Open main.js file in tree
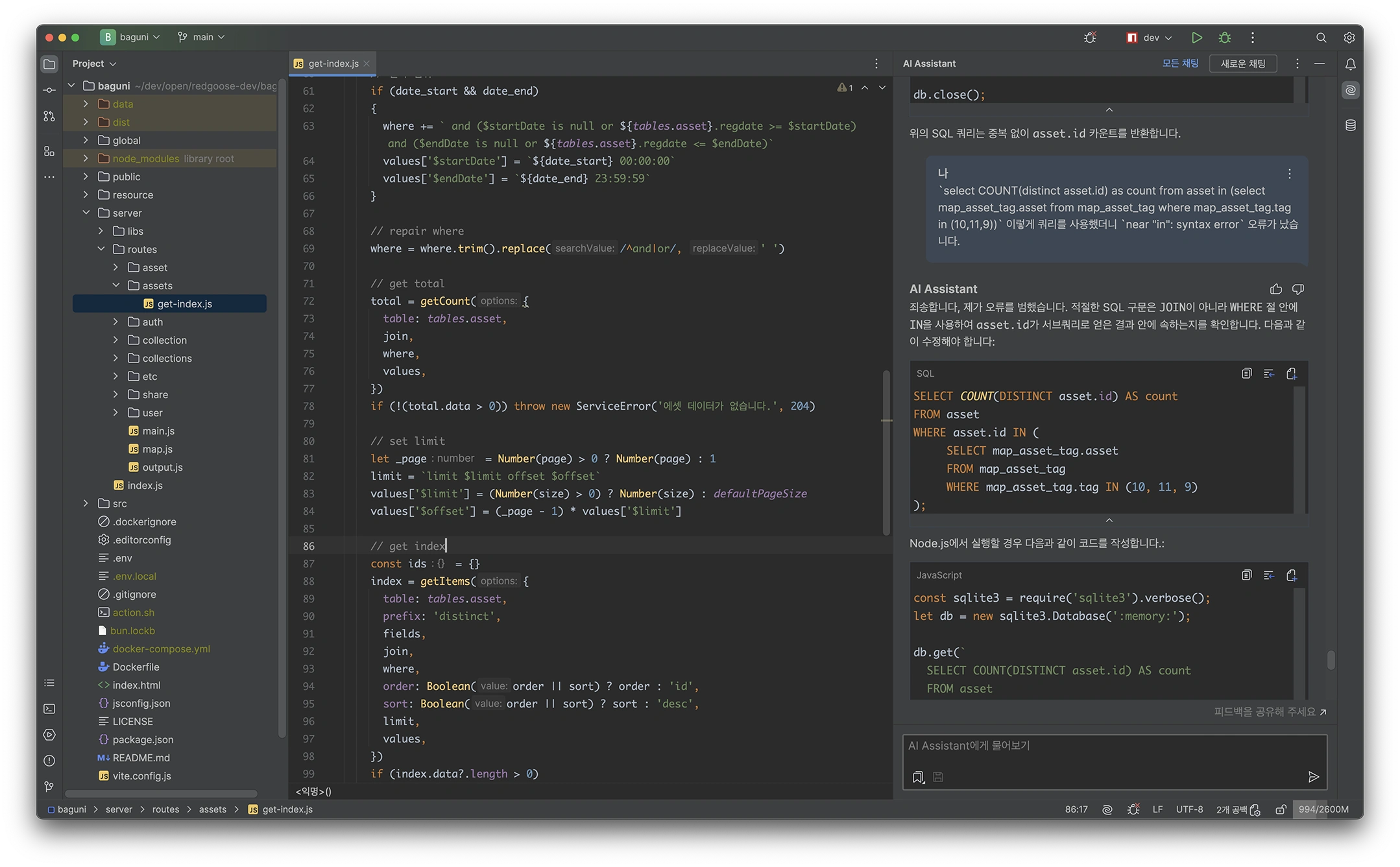This screenshot has width=1400, height=867. click(x=158, y=431)
